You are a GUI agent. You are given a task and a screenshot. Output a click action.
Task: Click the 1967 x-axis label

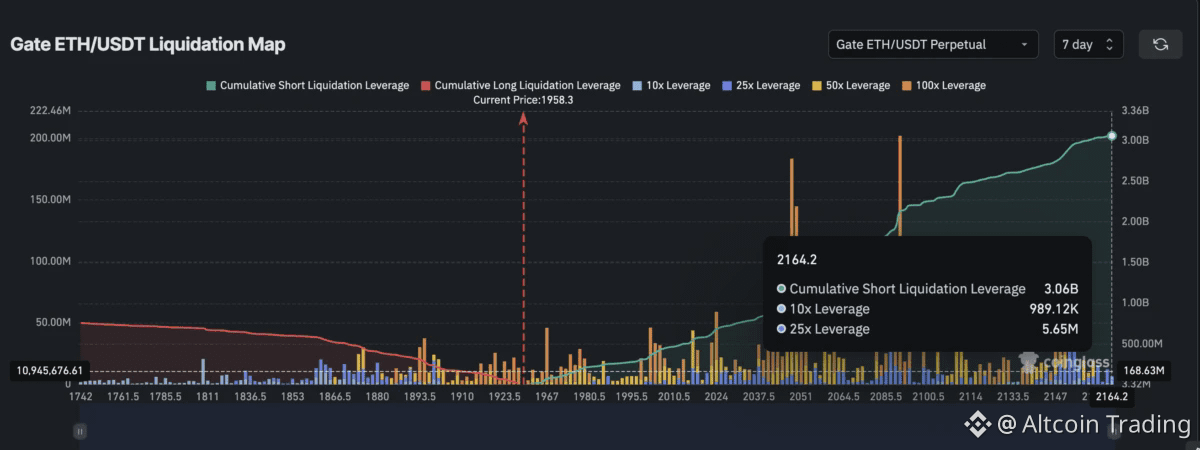[547, 397]
